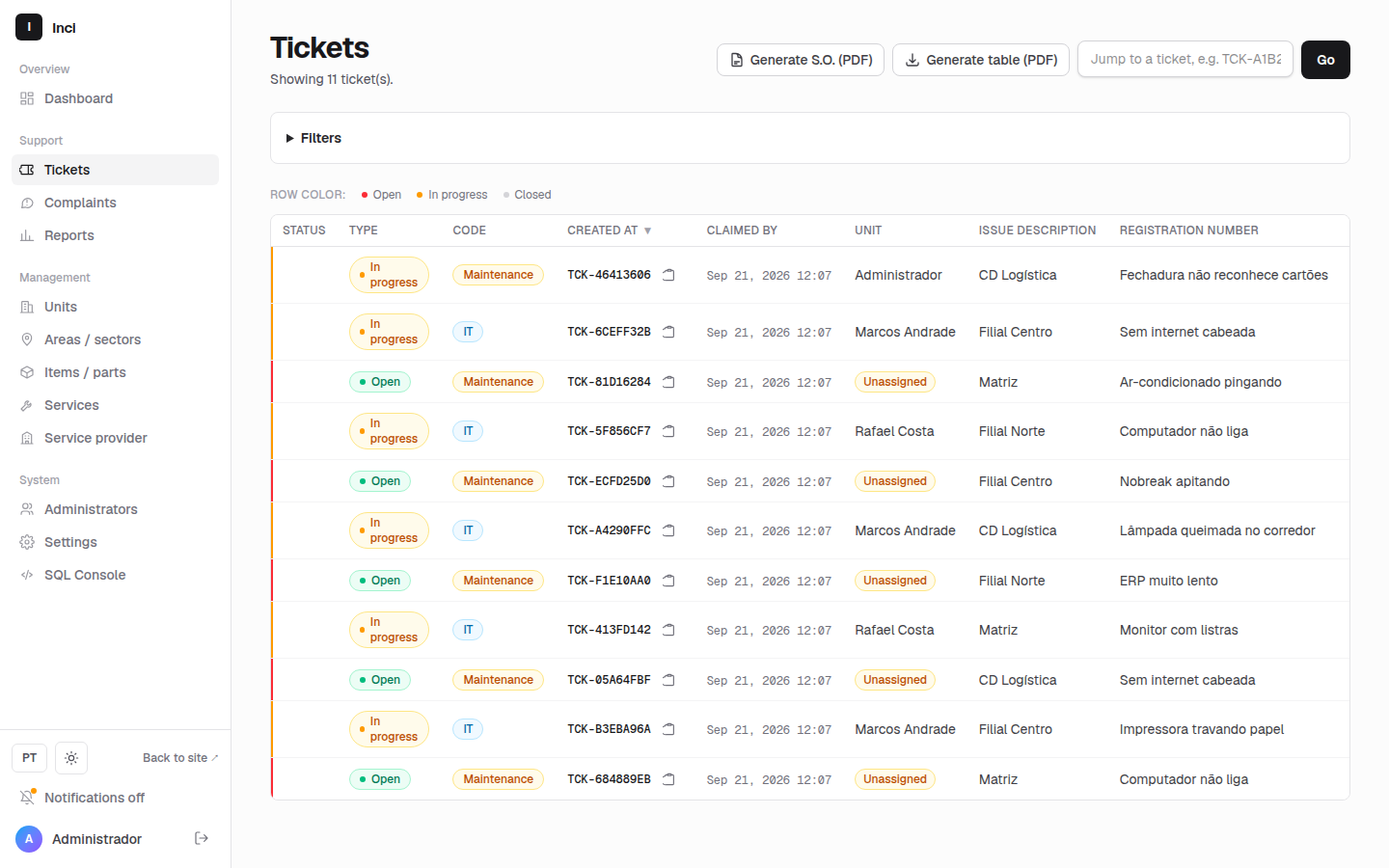Open Service provider page
This screenshot has width=1389, height=868.
[115, 438]
